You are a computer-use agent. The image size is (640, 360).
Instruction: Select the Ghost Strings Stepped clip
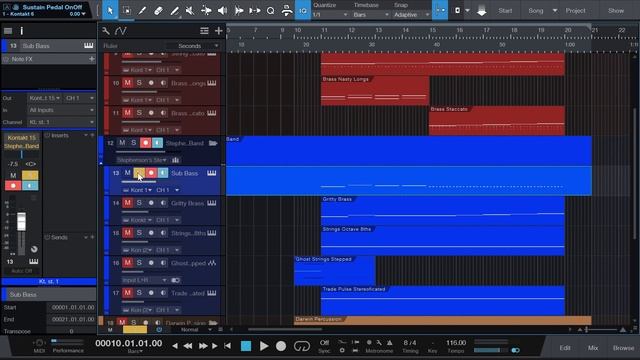coord(335,271)
